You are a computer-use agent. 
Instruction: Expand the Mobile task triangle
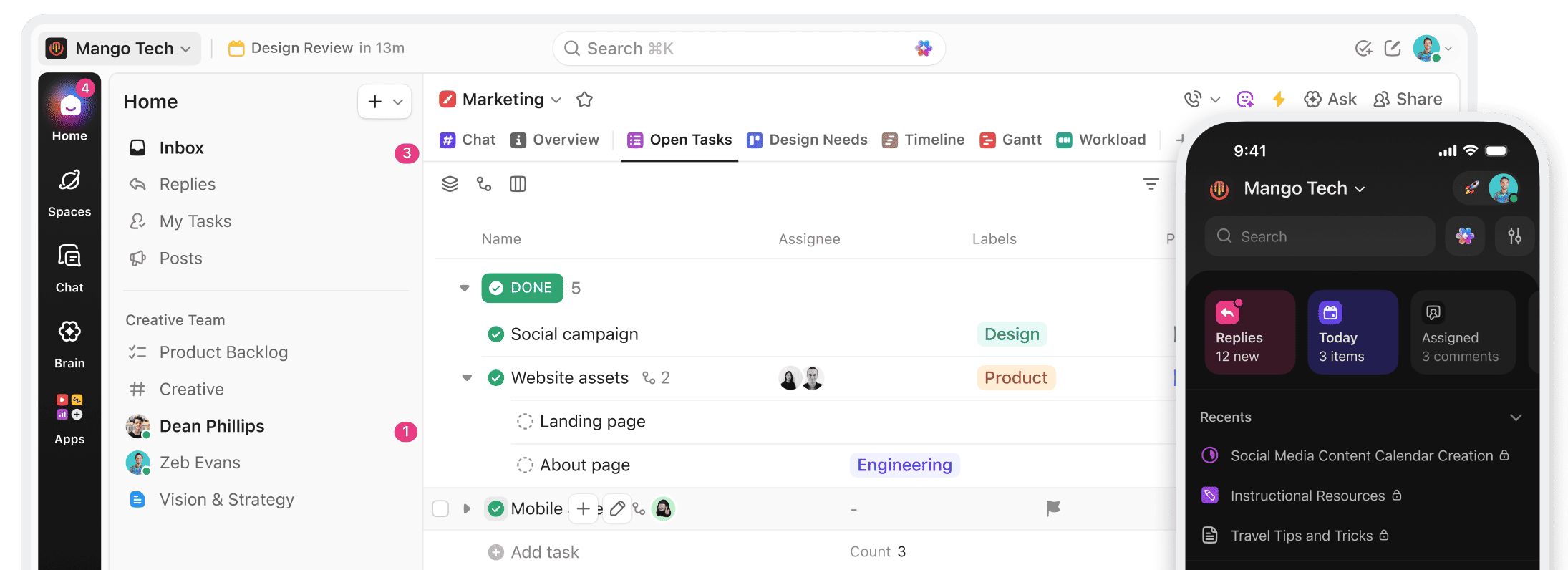point(467,508)
